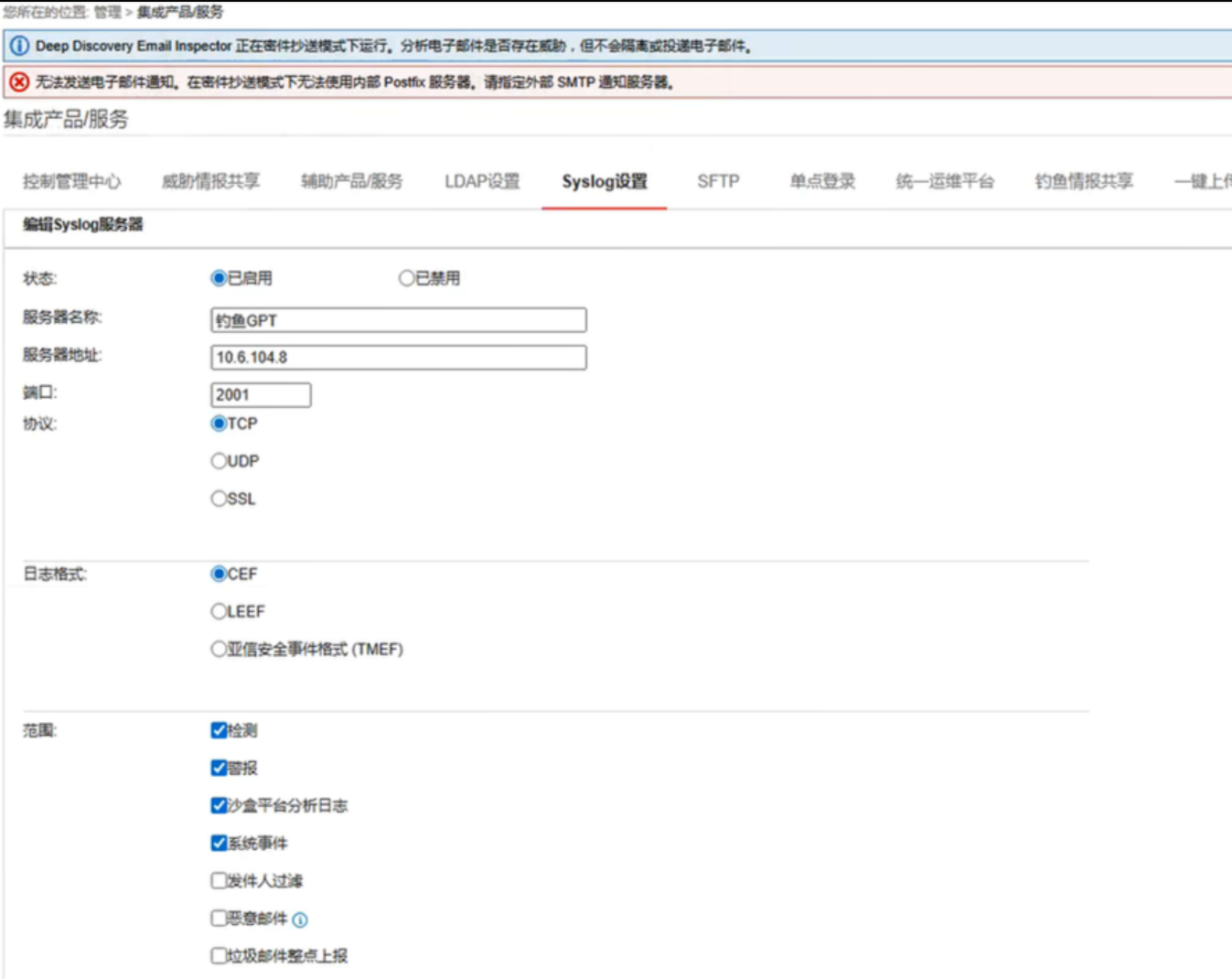This screenshot has width=1232, height=979.
Task: Click the 管理 breadcrumb link
Action: click(x=107, y=12)
